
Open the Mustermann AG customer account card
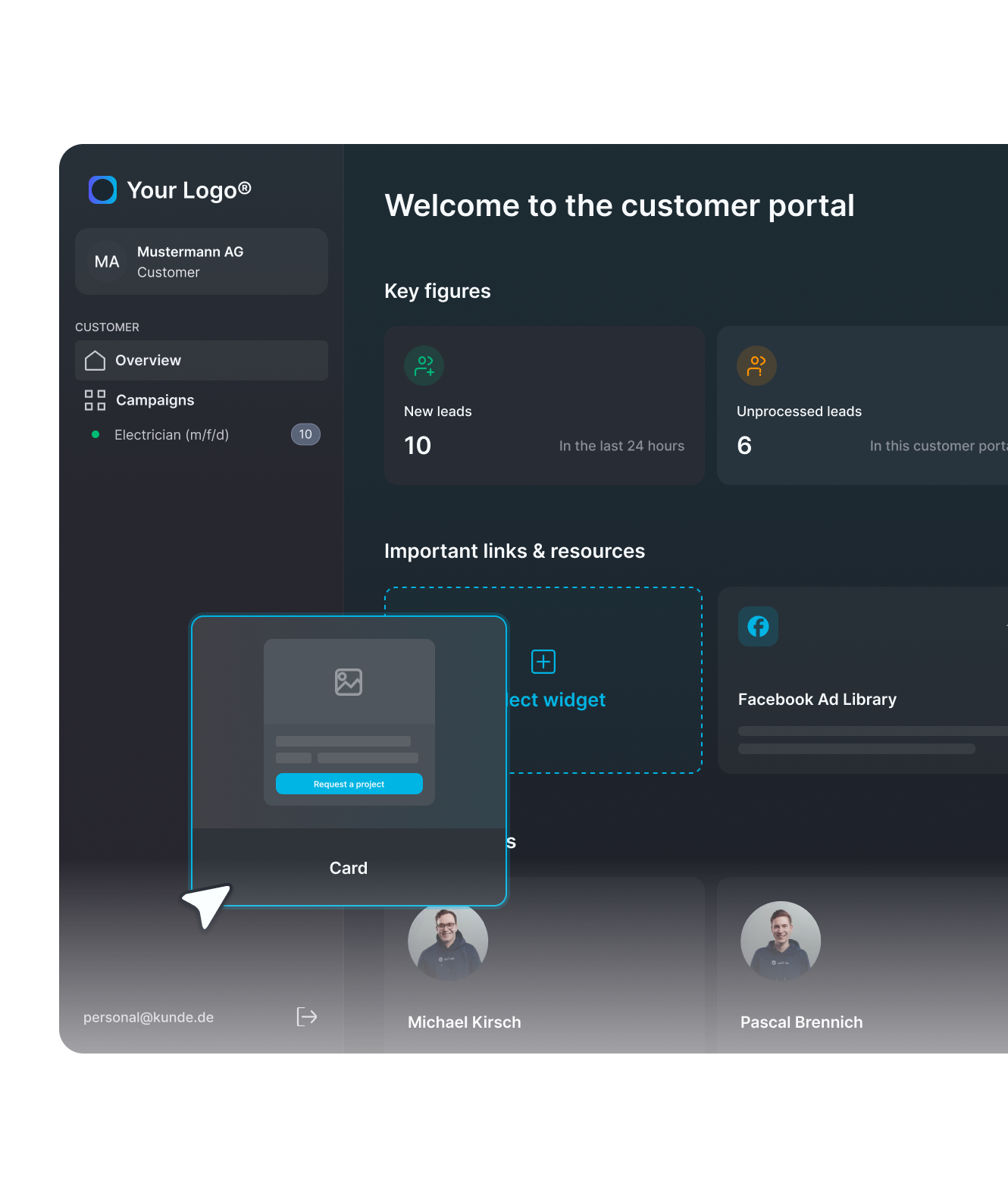click(202, 261)
